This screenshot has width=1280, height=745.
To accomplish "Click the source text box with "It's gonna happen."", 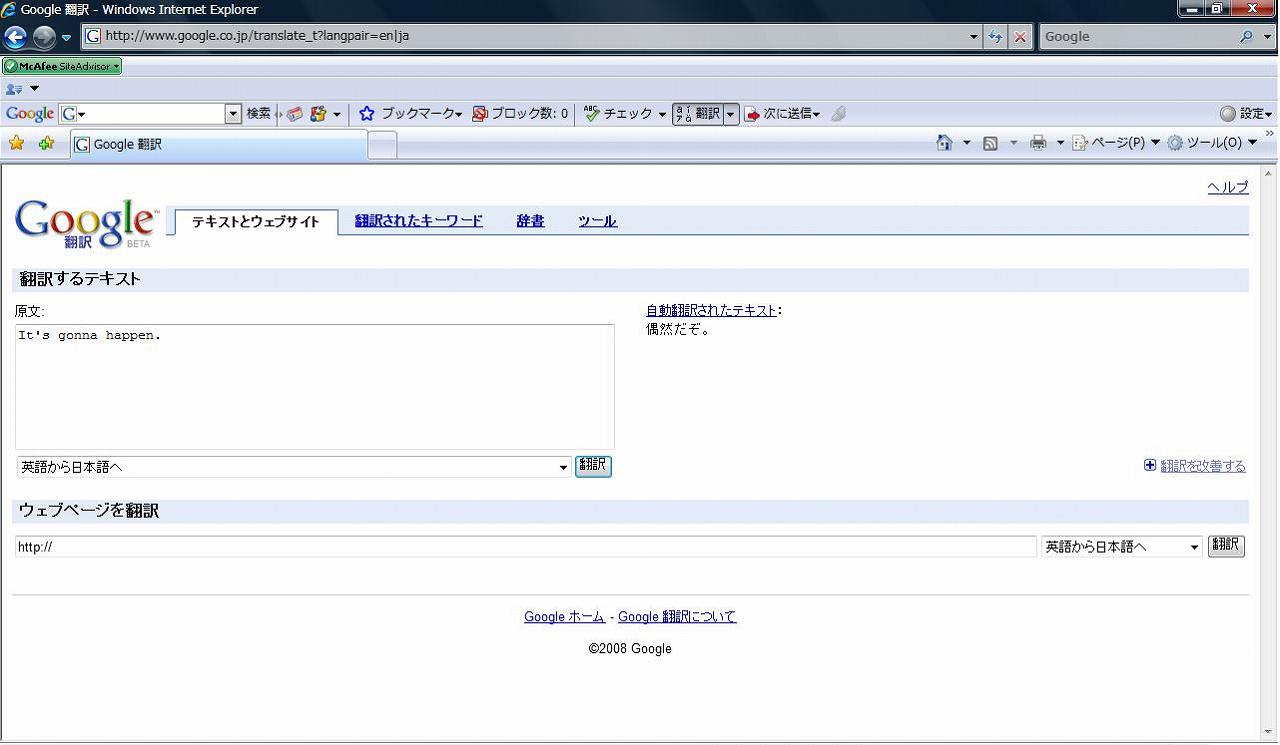I will coord(315,387).
